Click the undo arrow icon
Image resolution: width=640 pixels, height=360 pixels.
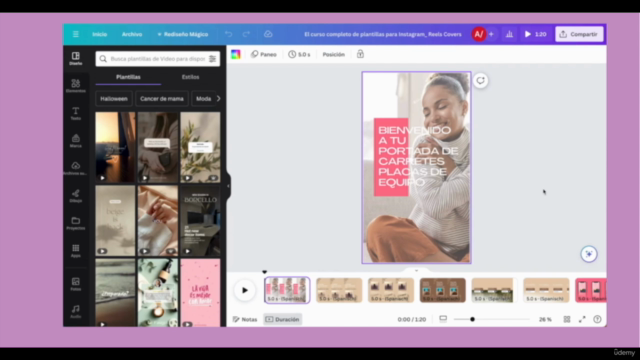coord(228,34)
